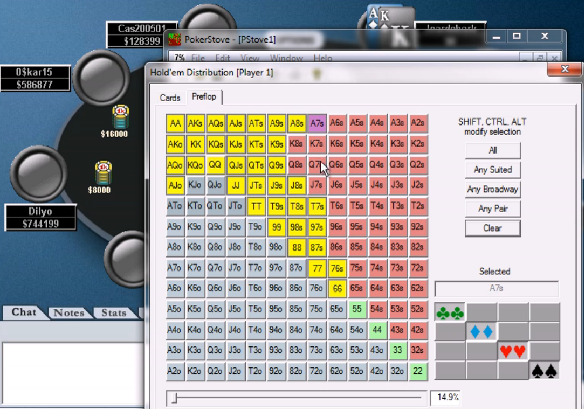Click the 14.9% percentage field
This screenshot has width=584, height=409.
445,397
